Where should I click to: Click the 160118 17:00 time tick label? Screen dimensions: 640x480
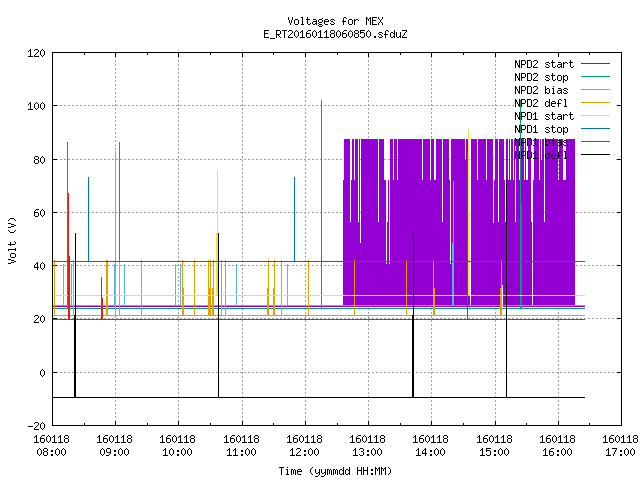[620, 446]
